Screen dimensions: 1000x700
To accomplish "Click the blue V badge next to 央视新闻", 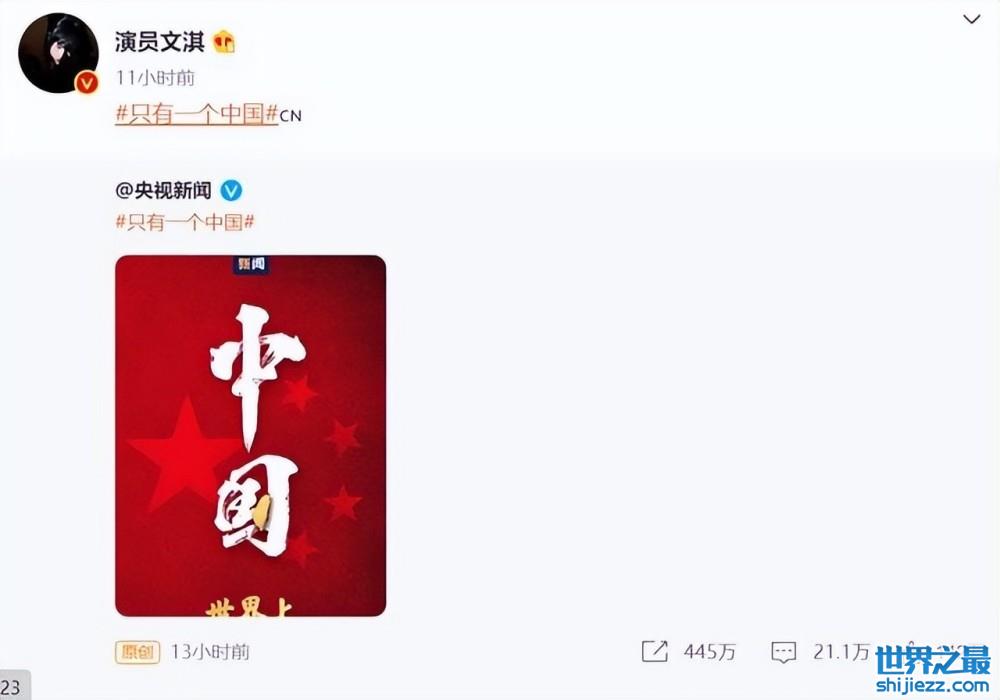I will [232, 190].
